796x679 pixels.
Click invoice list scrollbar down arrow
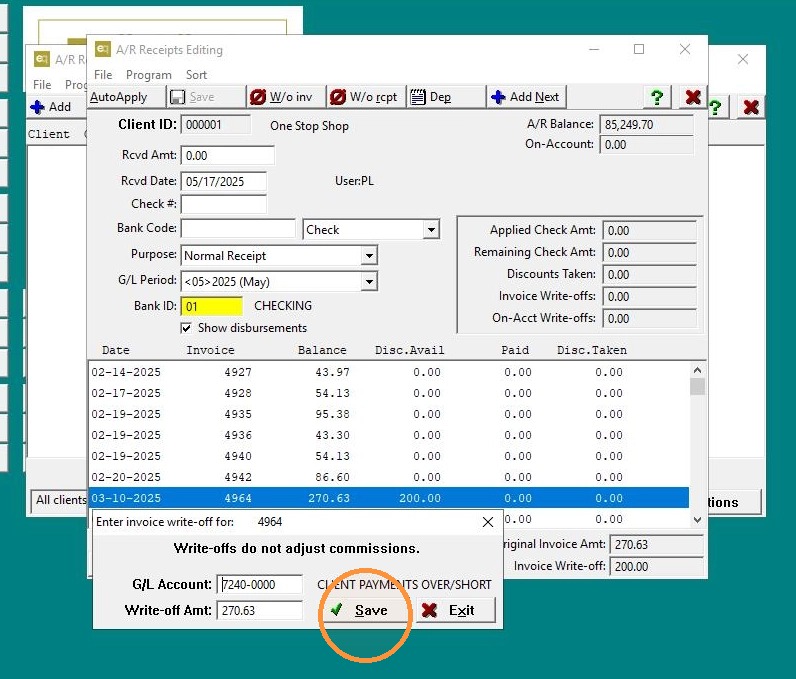697,520
